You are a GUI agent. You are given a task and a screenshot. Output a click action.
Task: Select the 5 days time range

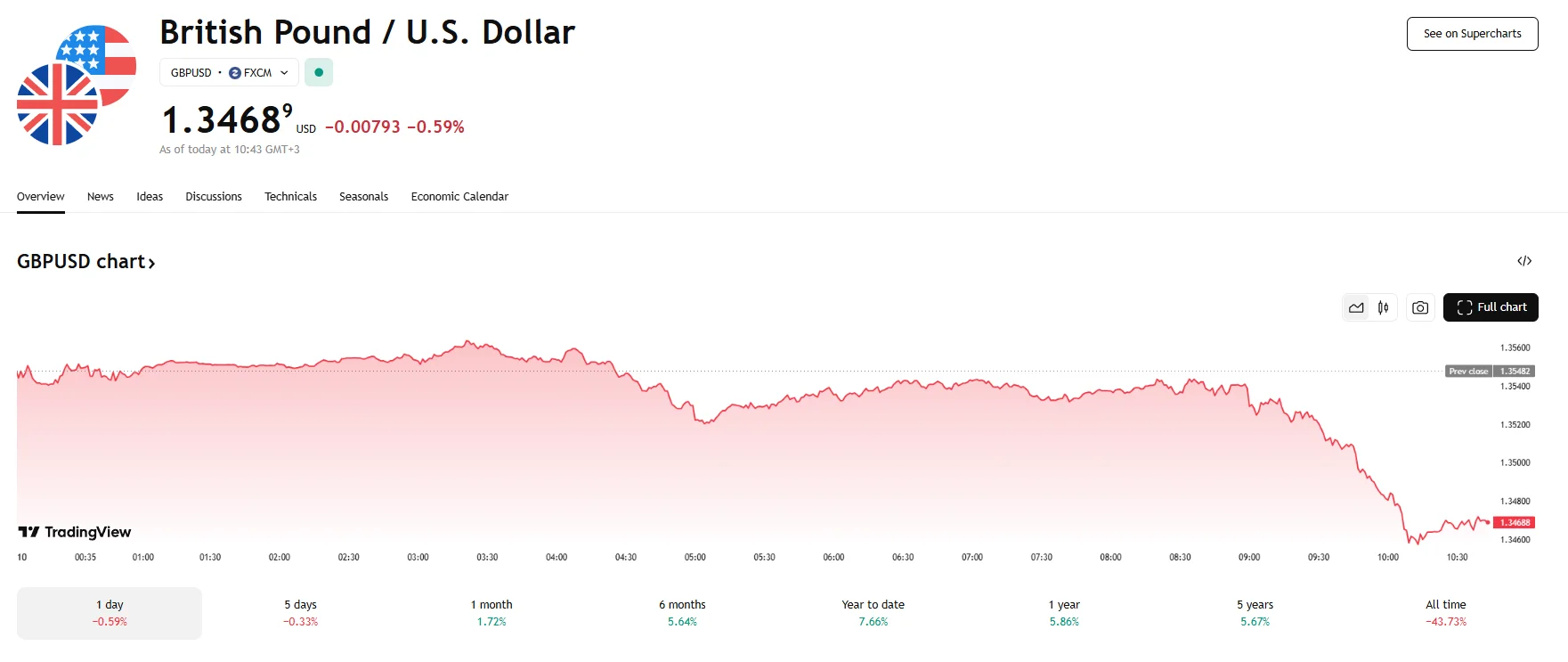[300, 612]
